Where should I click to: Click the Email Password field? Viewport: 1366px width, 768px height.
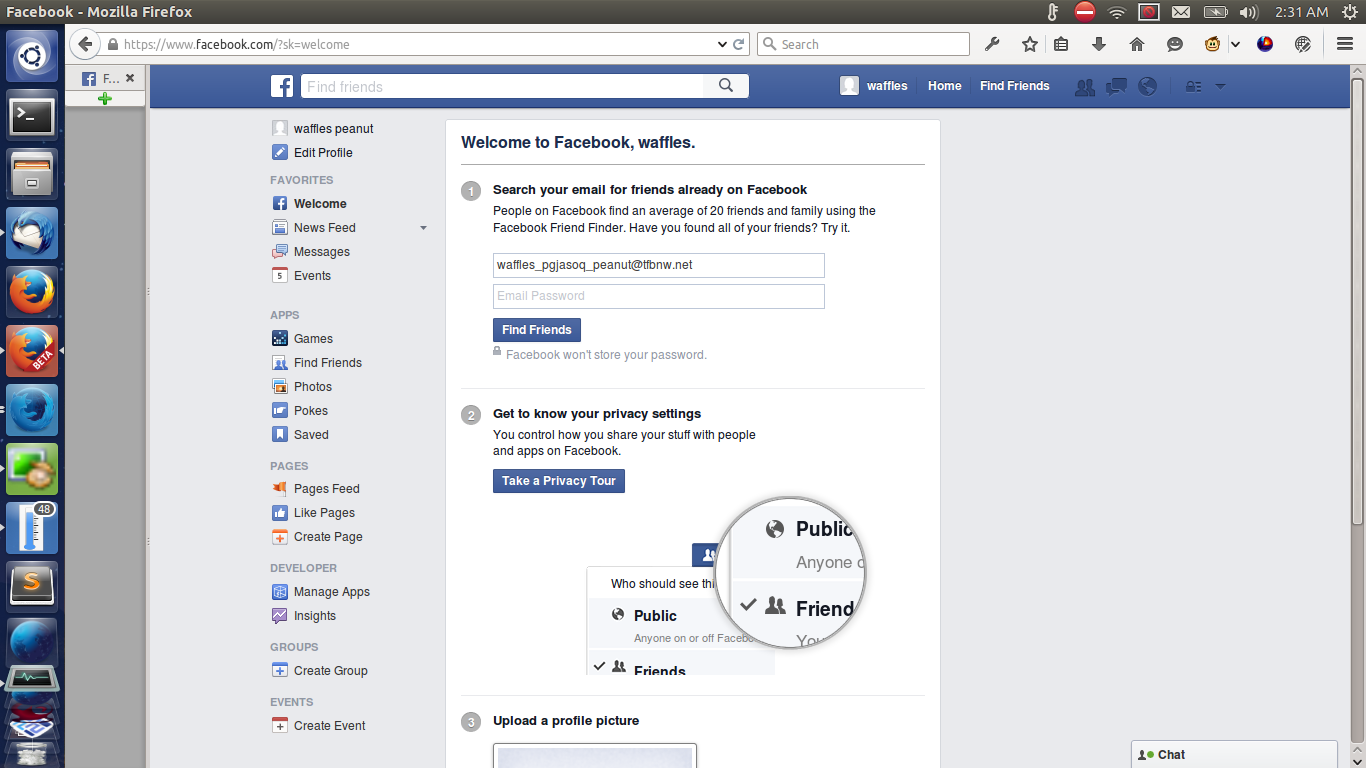[x=659, y=296]
